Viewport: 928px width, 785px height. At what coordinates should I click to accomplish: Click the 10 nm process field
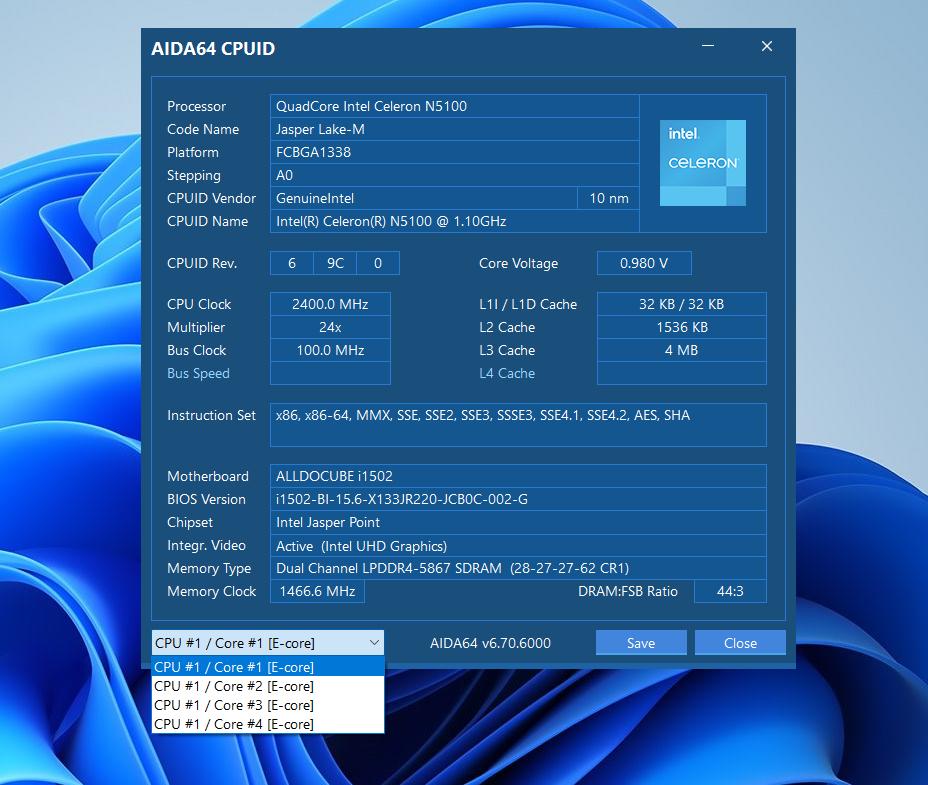pyautogui.click(x=608, y=198)
